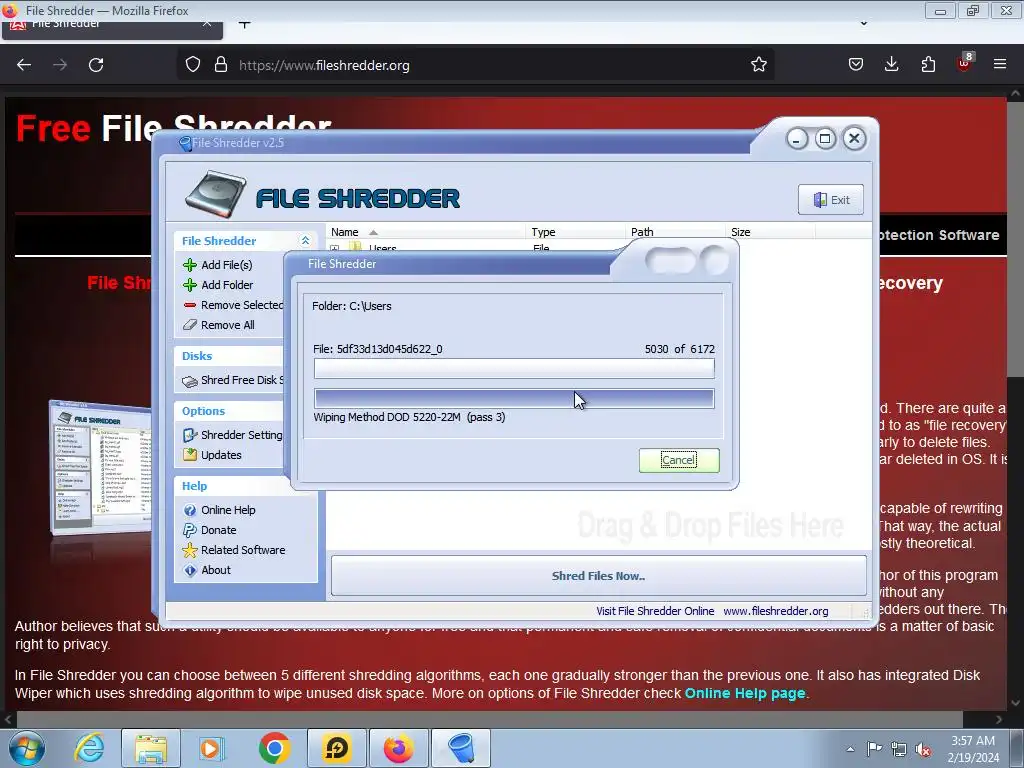Open the www.fileshredder.org link
The height and width of the screenshot is (768, 1024).
click(x=775, y=611)
